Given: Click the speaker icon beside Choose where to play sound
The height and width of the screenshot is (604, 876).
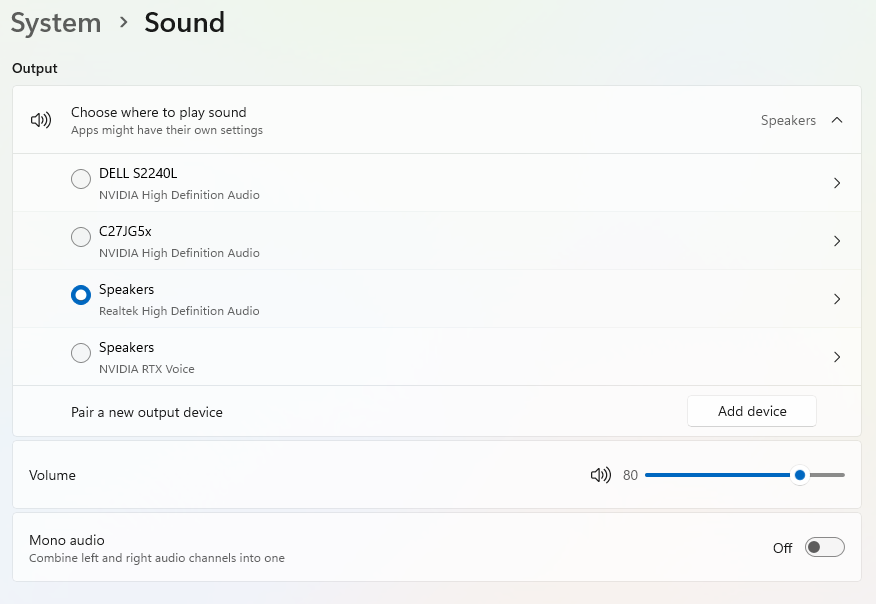Looking at the screenshot, I should point(40,120).
